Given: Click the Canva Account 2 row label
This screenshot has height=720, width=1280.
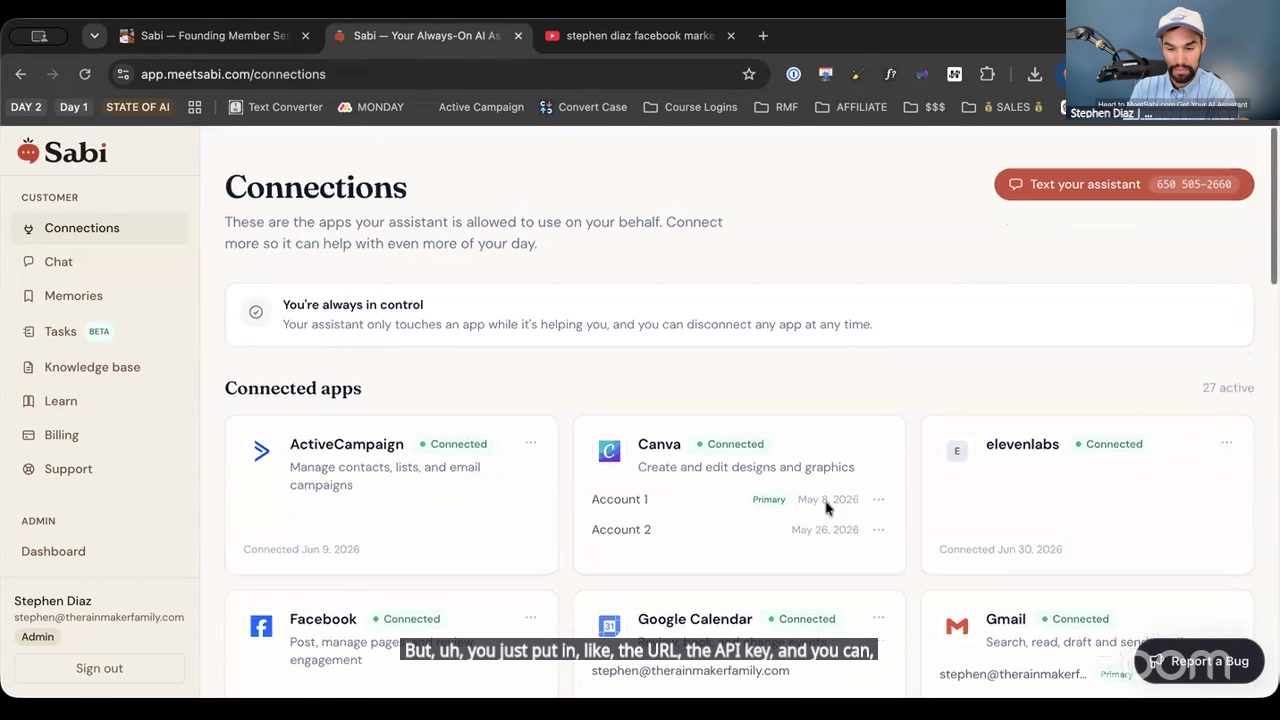Looking at the screenshot, I should 621,529.
